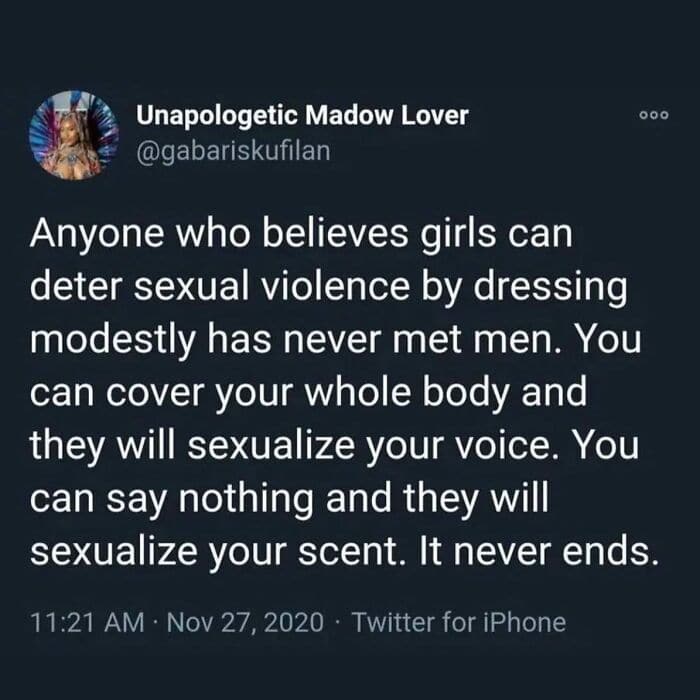This screenshot has height=700, width=700.
Task: Click the word "scent." in the tweet
Action: point(353,552)
